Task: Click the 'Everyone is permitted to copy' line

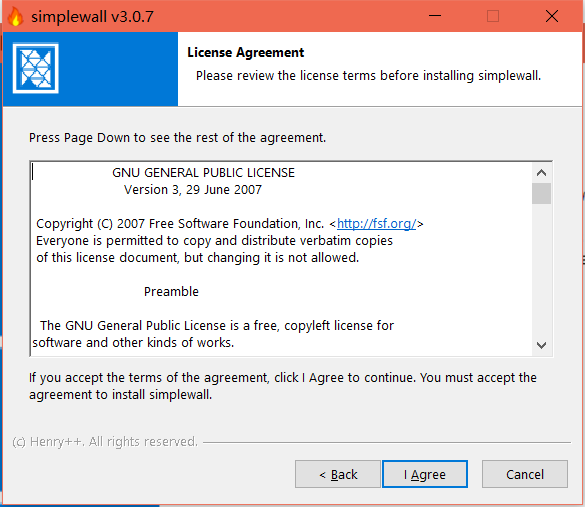Action: [214, 241]
